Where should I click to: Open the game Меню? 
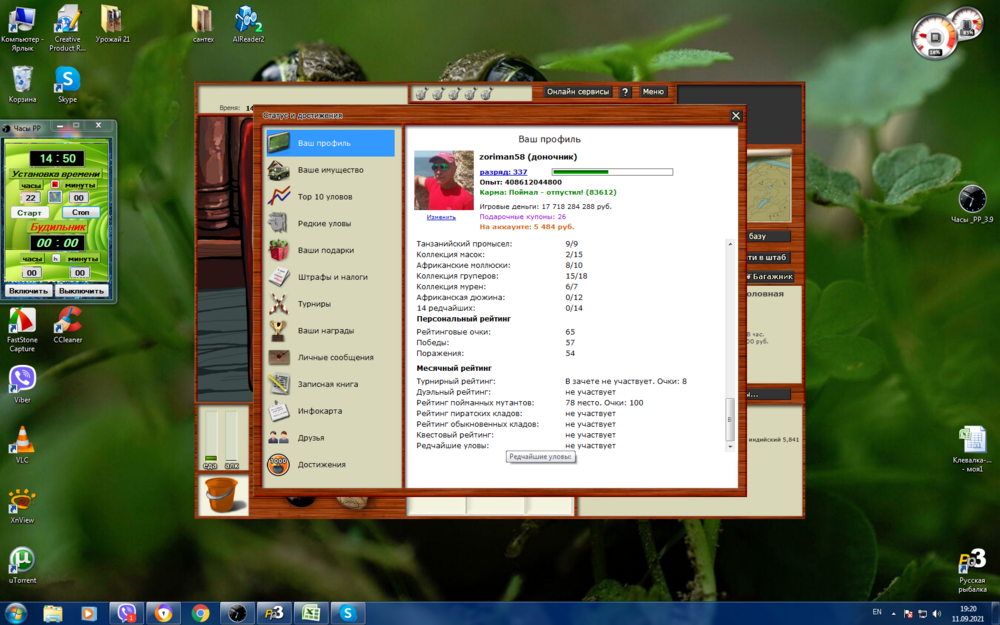(x=651, y=91)
